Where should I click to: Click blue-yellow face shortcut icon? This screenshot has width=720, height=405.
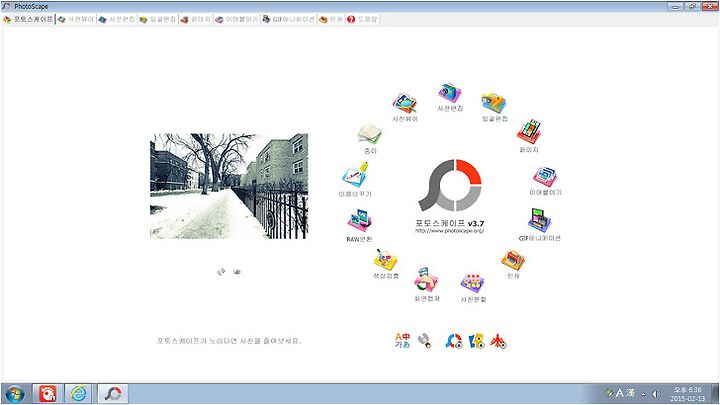pos(476,341)
